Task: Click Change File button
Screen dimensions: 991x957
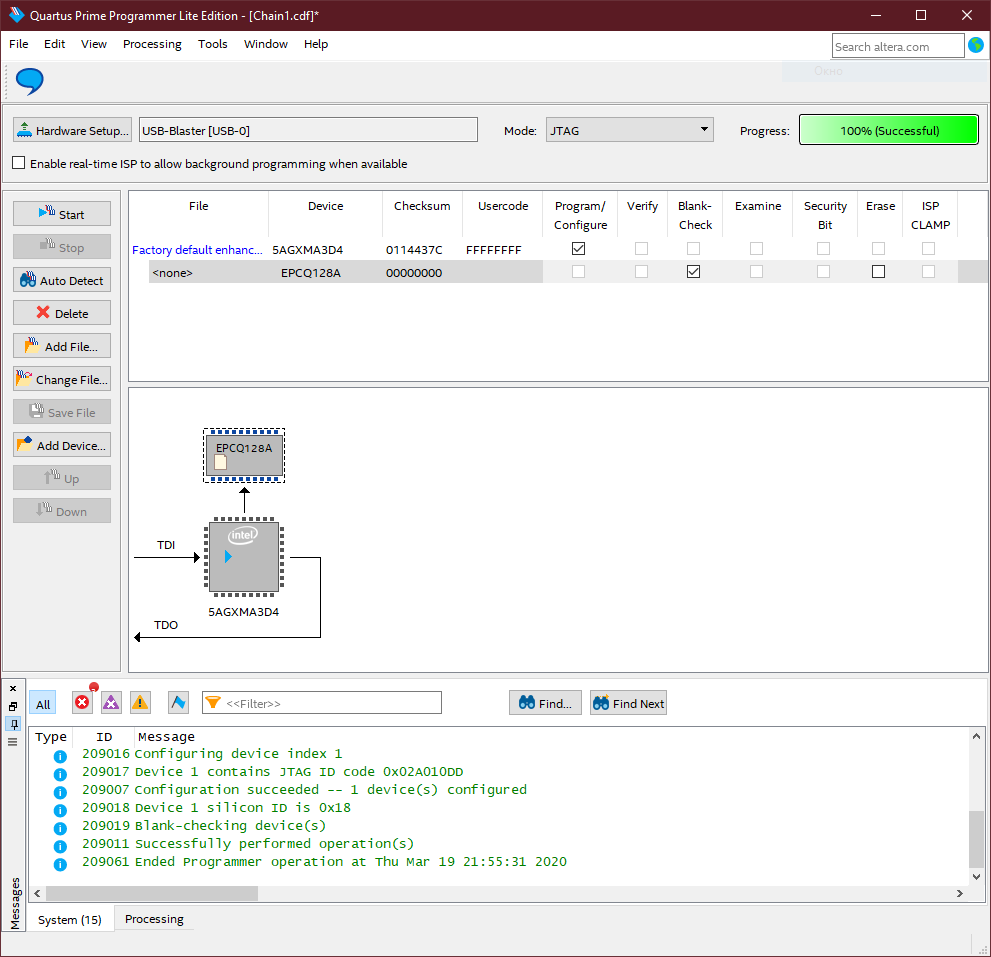Action: (x=62, y=379)
